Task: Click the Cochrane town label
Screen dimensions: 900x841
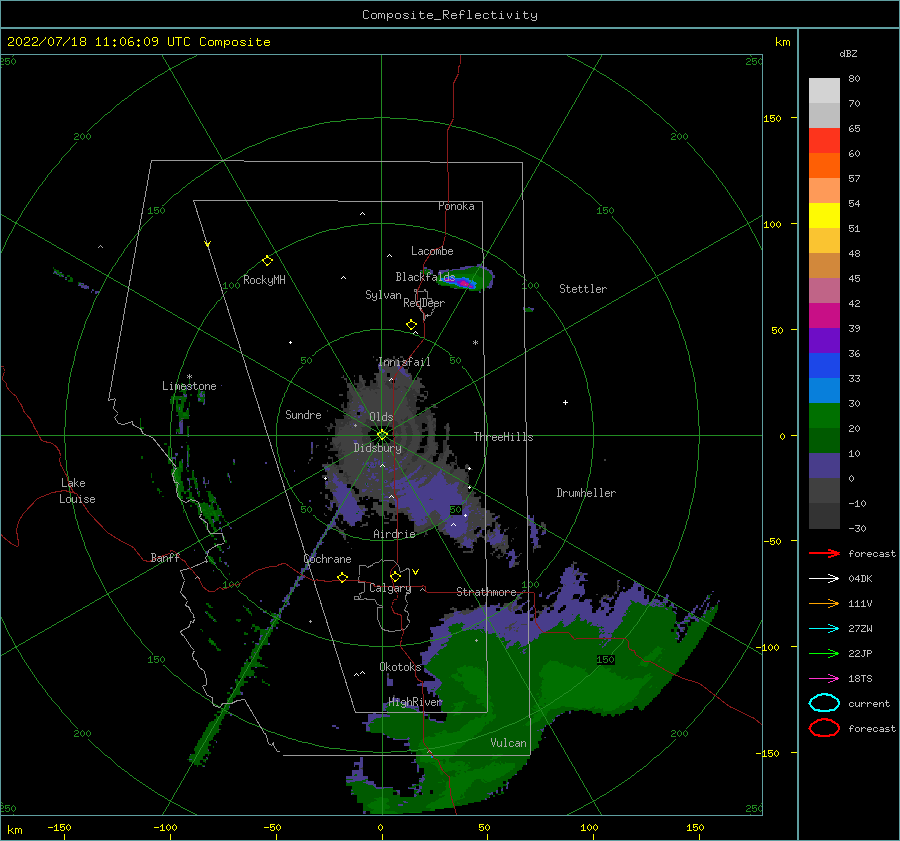Action: (x=327, y=559)
